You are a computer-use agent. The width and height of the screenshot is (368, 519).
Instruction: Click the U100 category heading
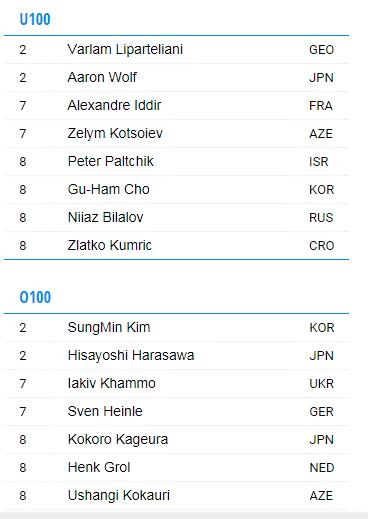point(35,19)
